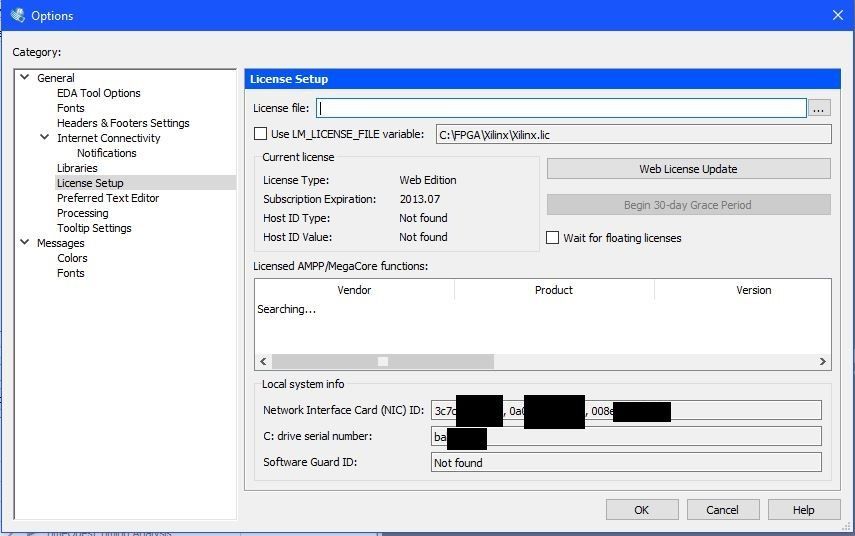
Task: Click the 'Web Edition' license type value
Action: (428, 180)
